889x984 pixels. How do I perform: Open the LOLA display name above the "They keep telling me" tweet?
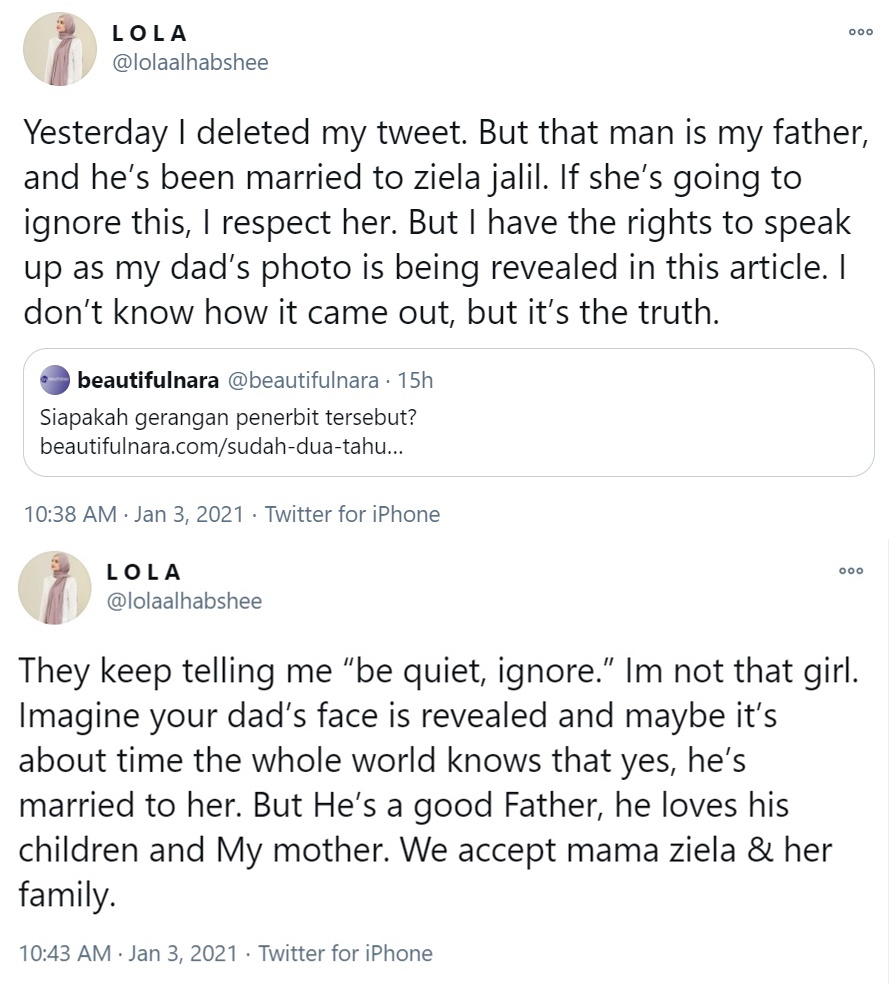pos(144,572)
